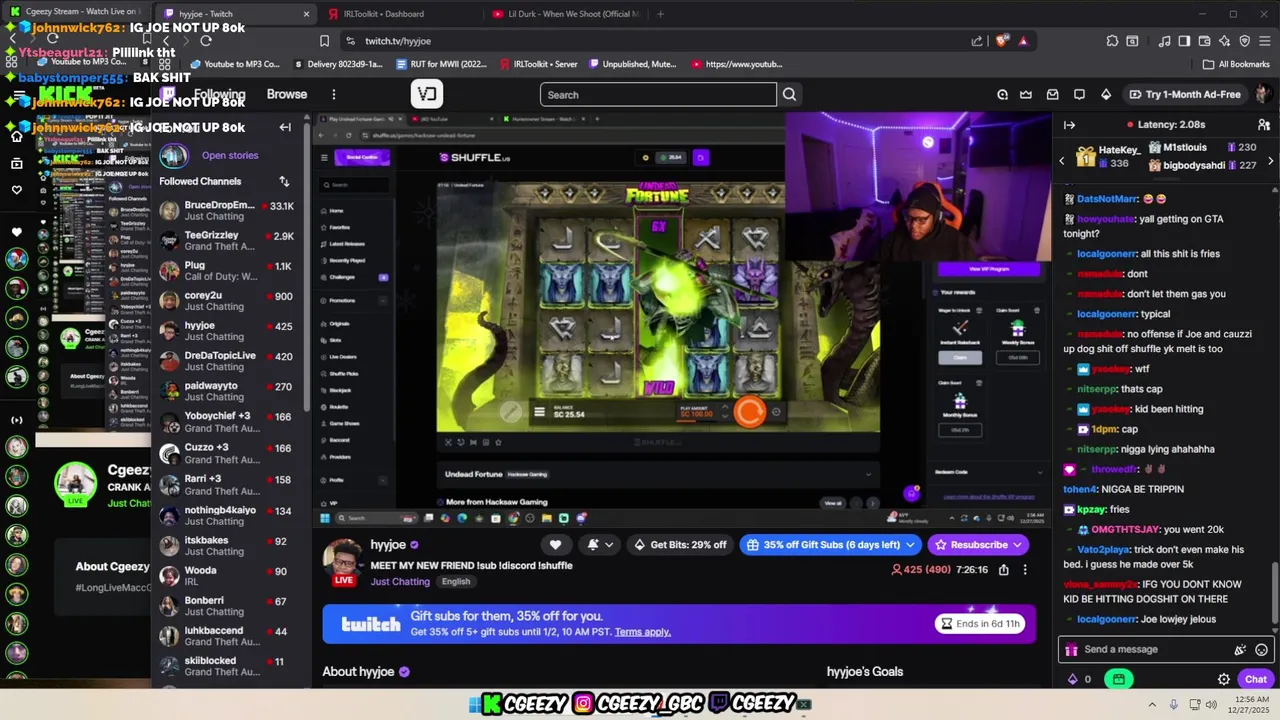Click the Chat send button
This screenshot has width=1280, height=720.
1256,679
